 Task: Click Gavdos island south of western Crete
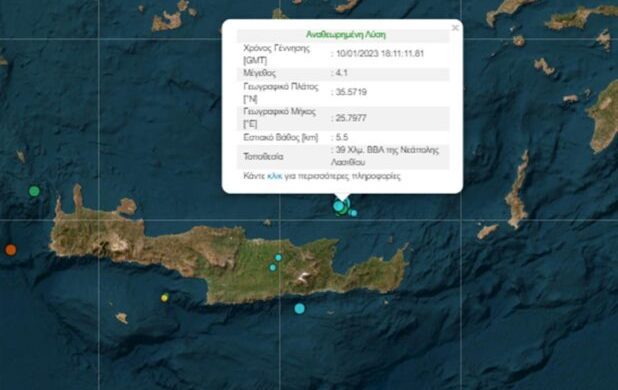(122, 318)
